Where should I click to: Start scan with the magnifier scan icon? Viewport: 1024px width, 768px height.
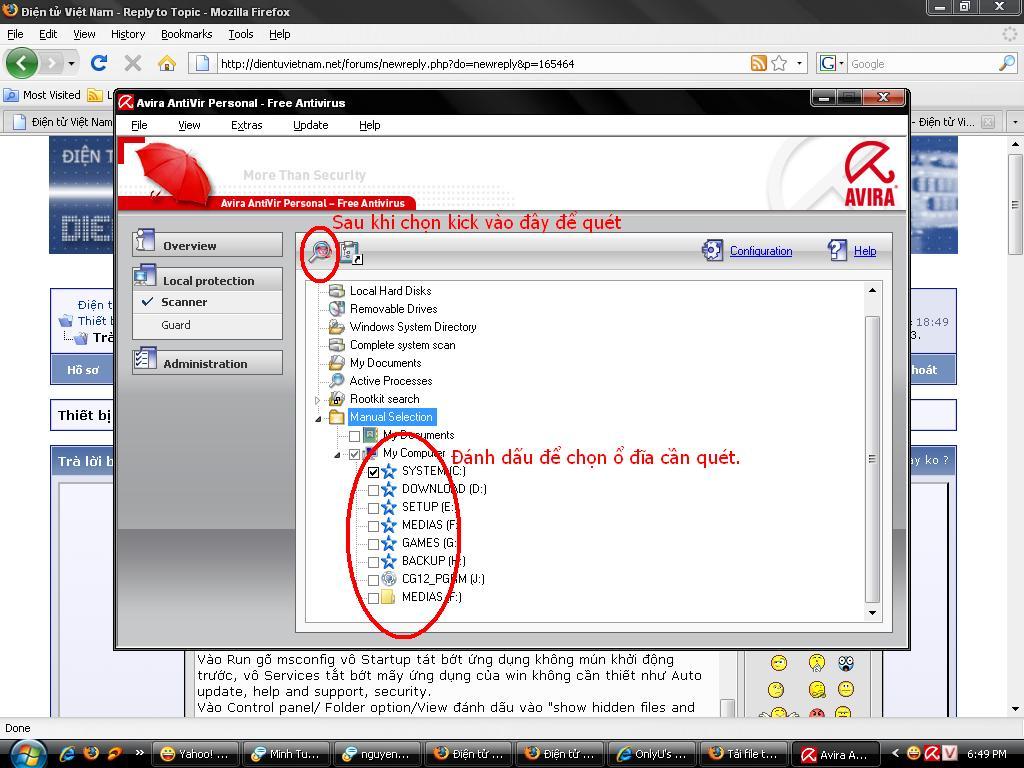point(321,251)
